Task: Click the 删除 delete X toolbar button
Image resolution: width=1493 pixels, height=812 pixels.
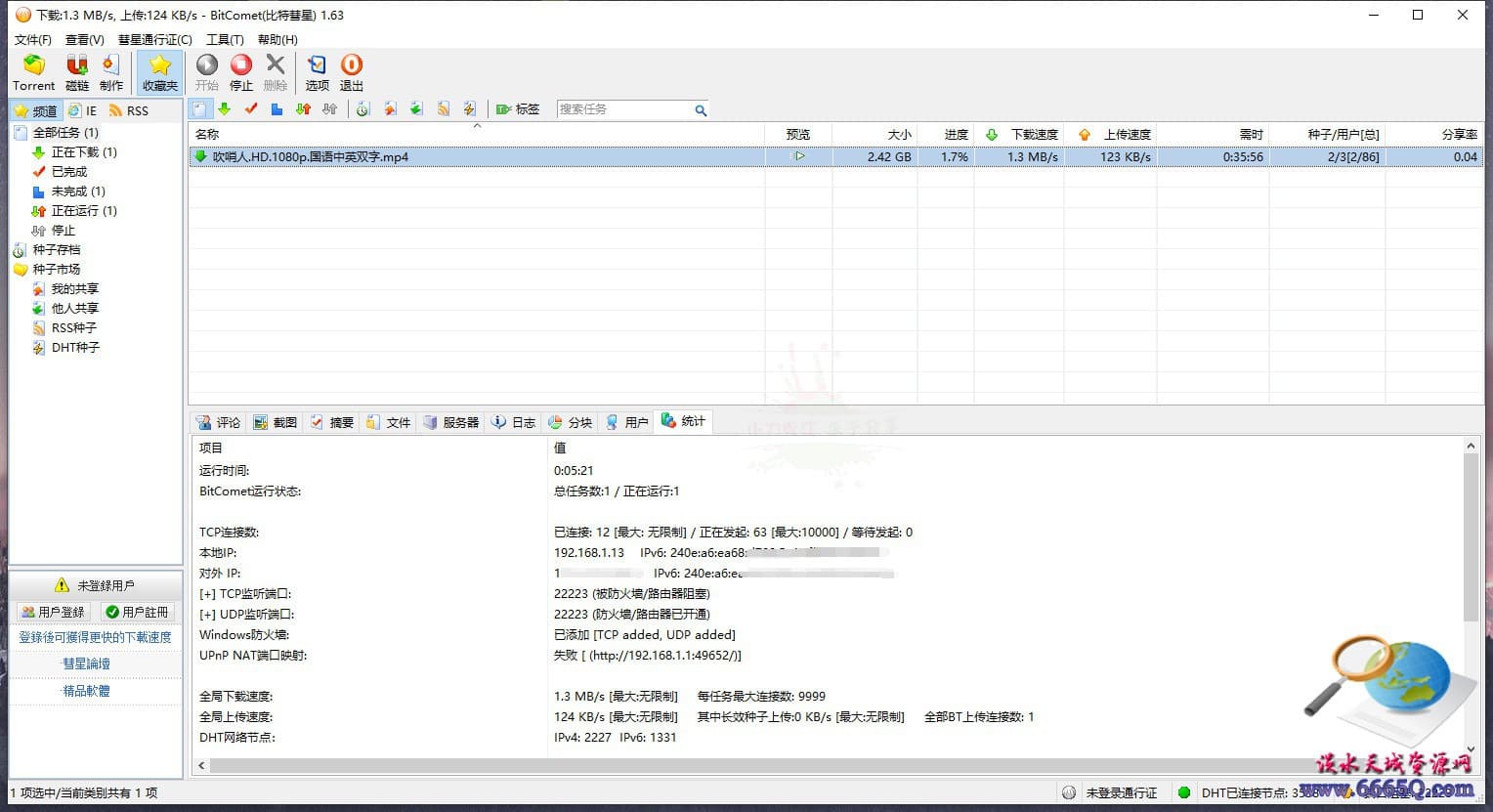Action: [276, 73]
